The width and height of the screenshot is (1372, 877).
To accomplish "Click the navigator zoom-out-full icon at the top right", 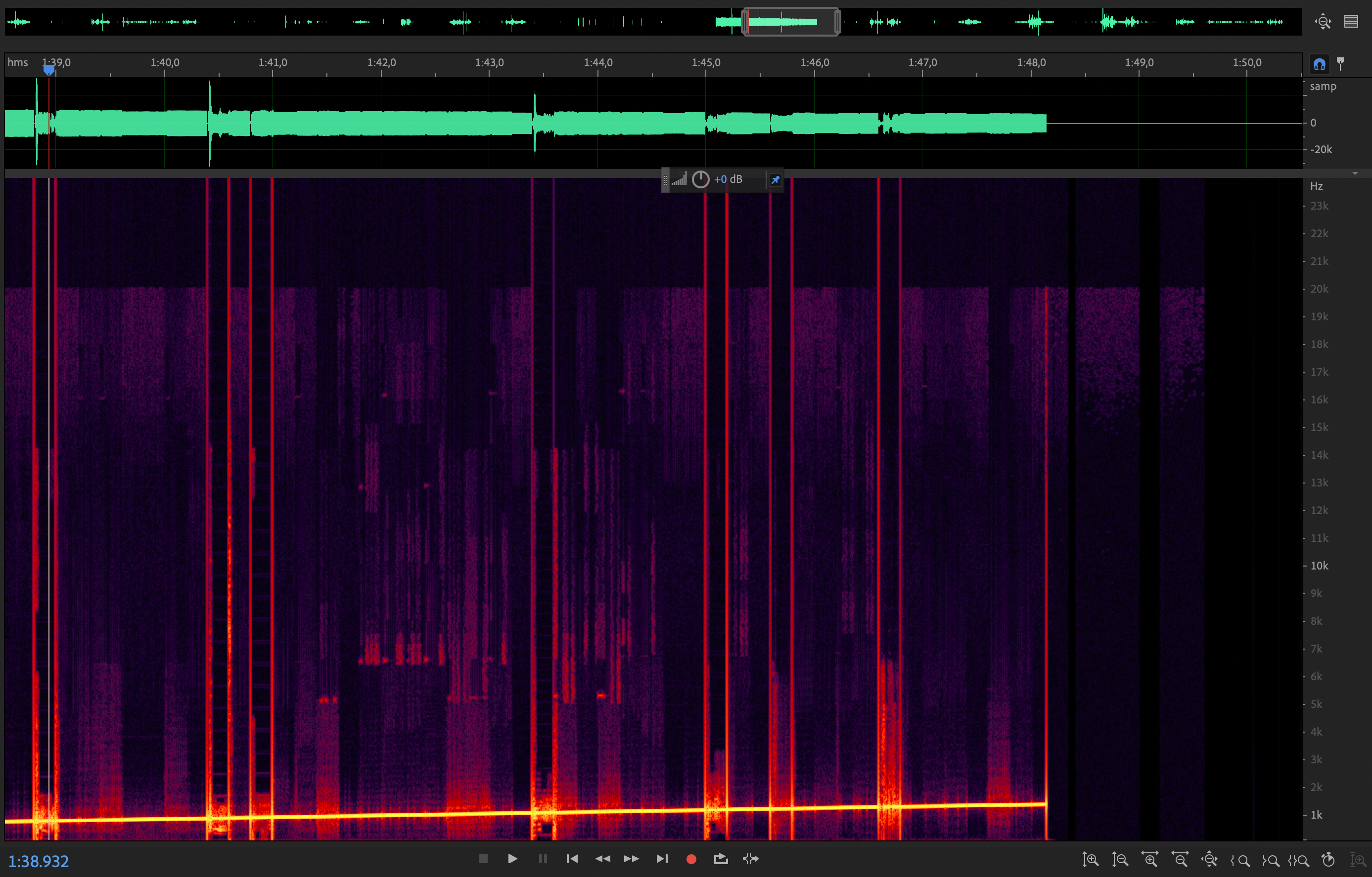I will click(1323, 22).
